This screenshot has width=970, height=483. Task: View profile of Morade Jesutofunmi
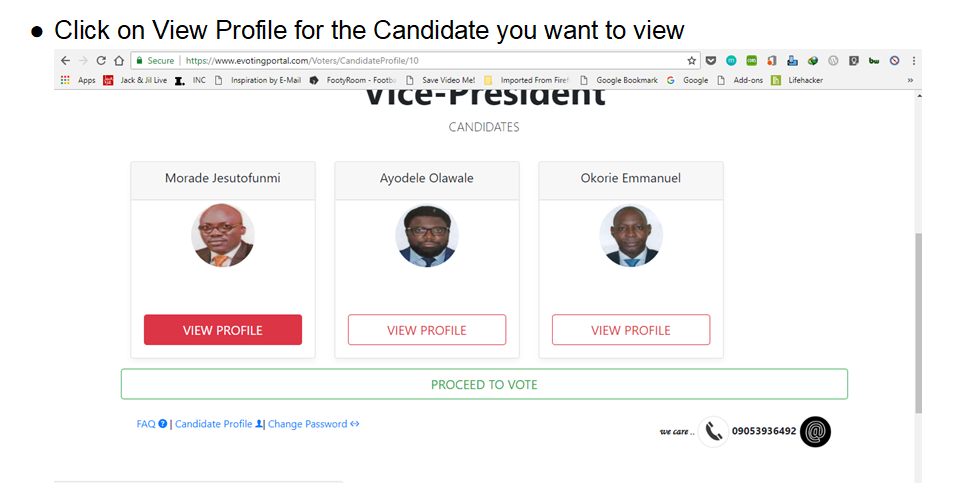pos(223,330)
